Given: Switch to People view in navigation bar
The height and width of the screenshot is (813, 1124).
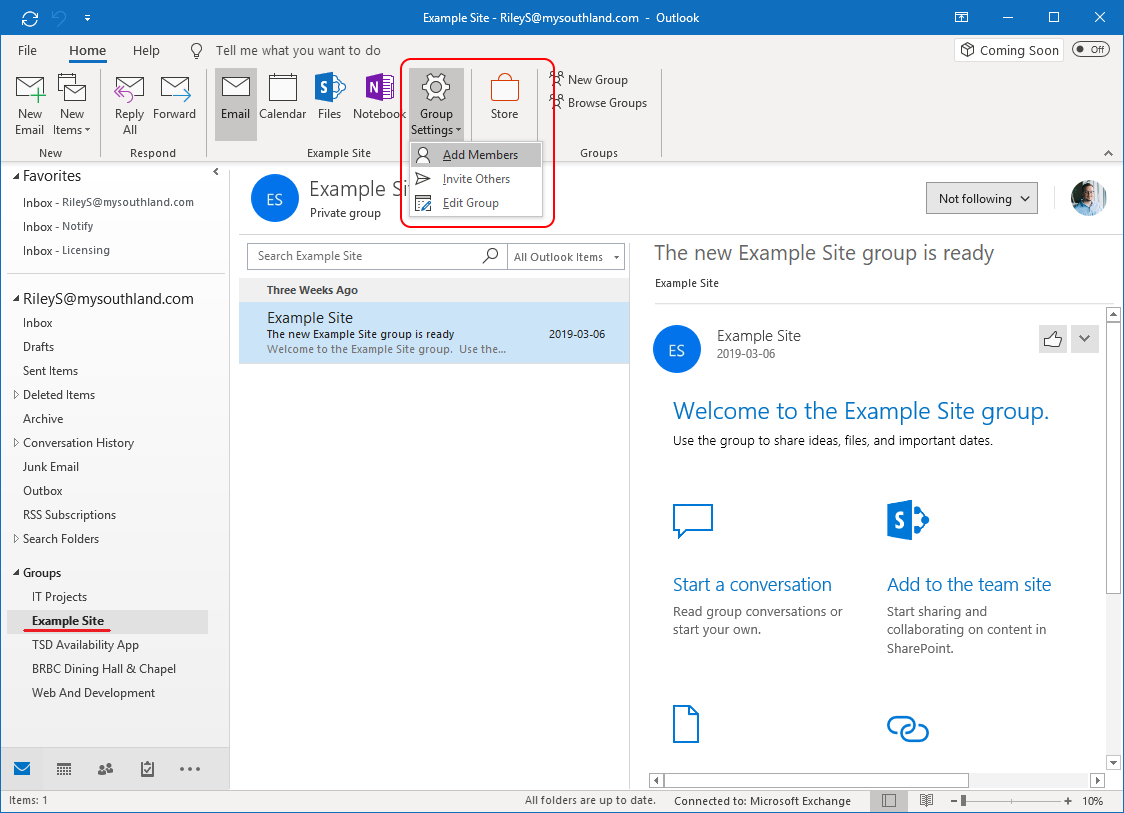Looking at the screenshot, I should [x=105, y=769].
